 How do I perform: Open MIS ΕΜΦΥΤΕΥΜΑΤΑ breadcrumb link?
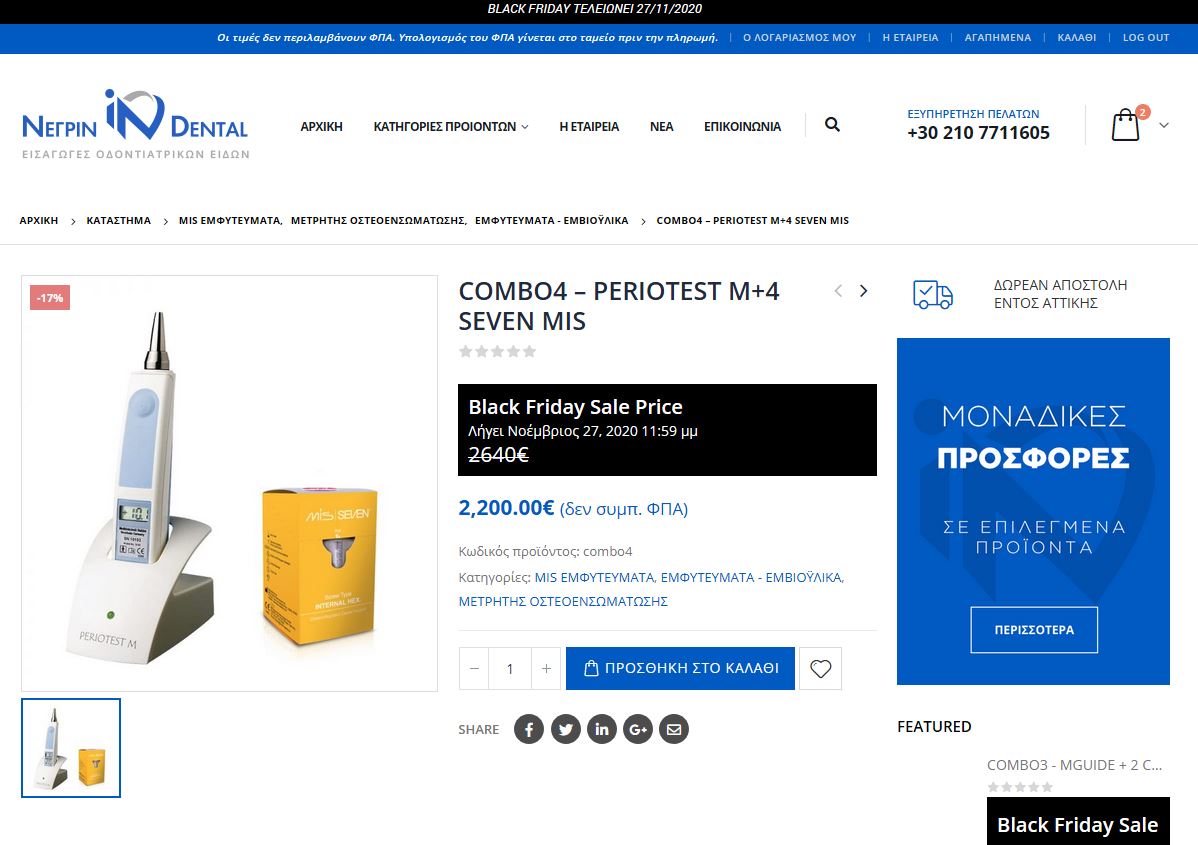point(229,221)
